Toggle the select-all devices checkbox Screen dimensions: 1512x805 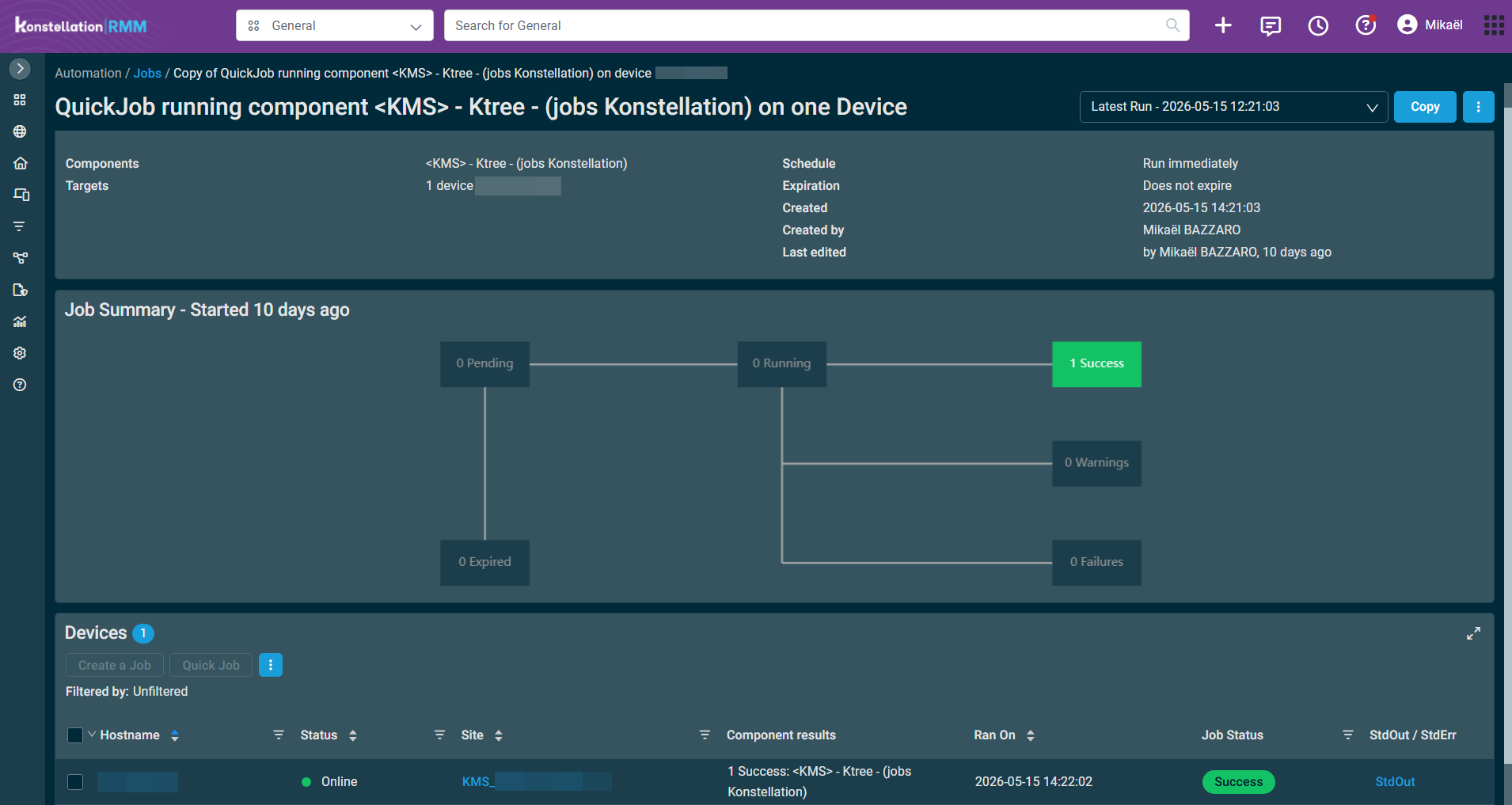(x=75, y=735)
